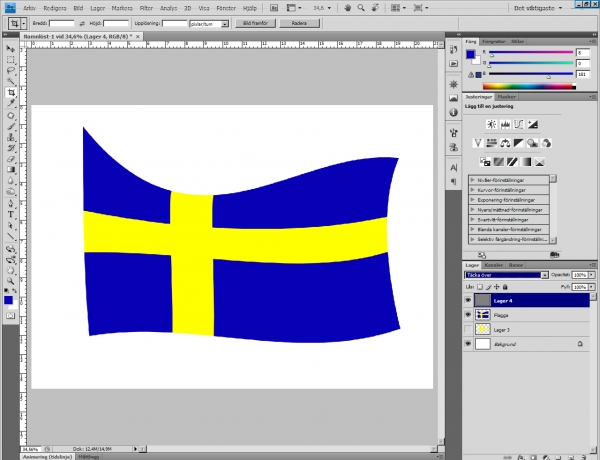This screenshot has height=460, width=600.
Task: Select the Eraser tool
Action: (11, 158)
